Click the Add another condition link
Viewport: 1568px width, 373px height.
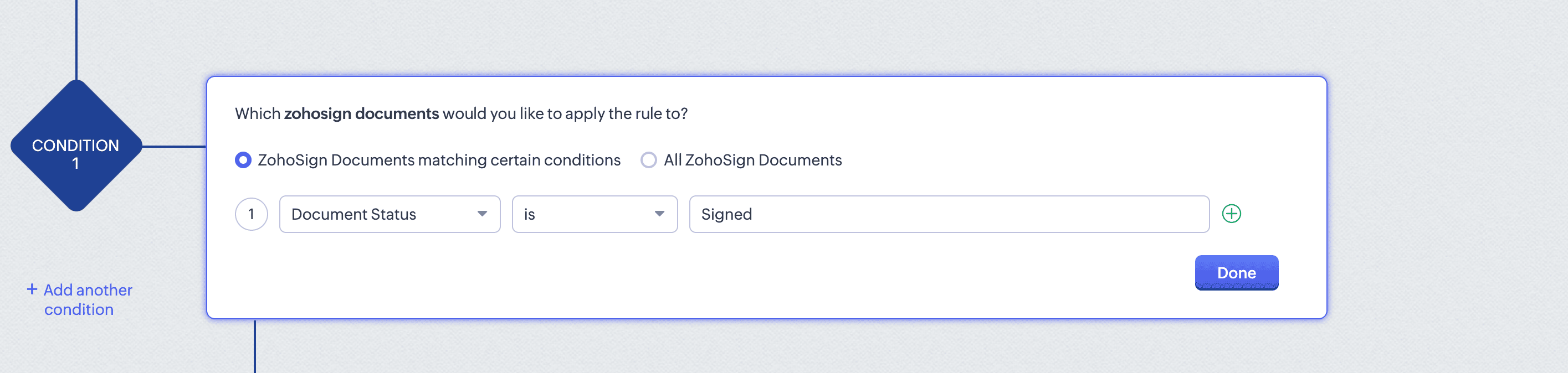[x=86, y=299]
